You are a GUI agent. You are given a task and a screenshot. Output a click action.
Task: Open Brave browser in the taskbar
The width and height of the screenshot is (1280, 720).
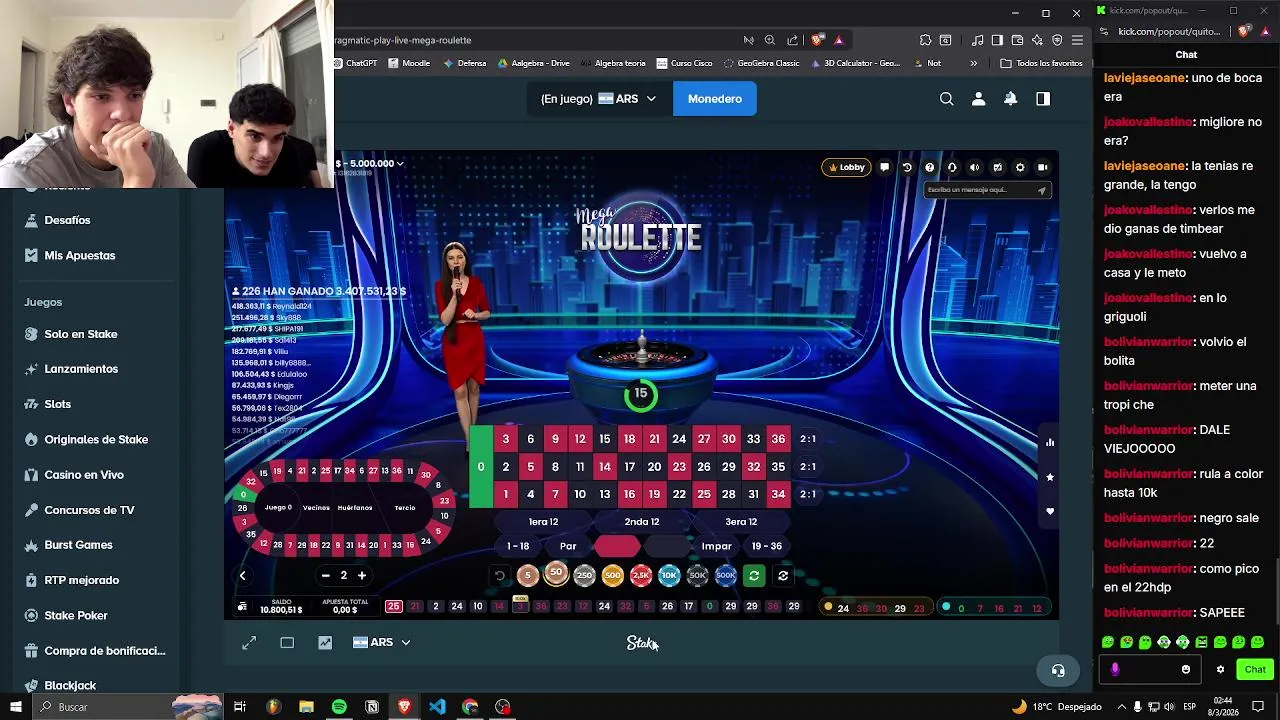[404, 707]
